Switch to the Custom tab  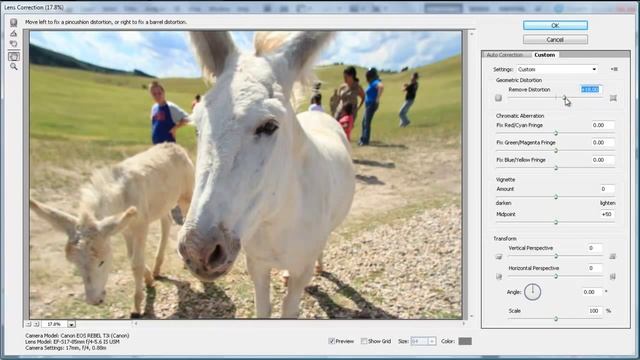coord(544,55)
